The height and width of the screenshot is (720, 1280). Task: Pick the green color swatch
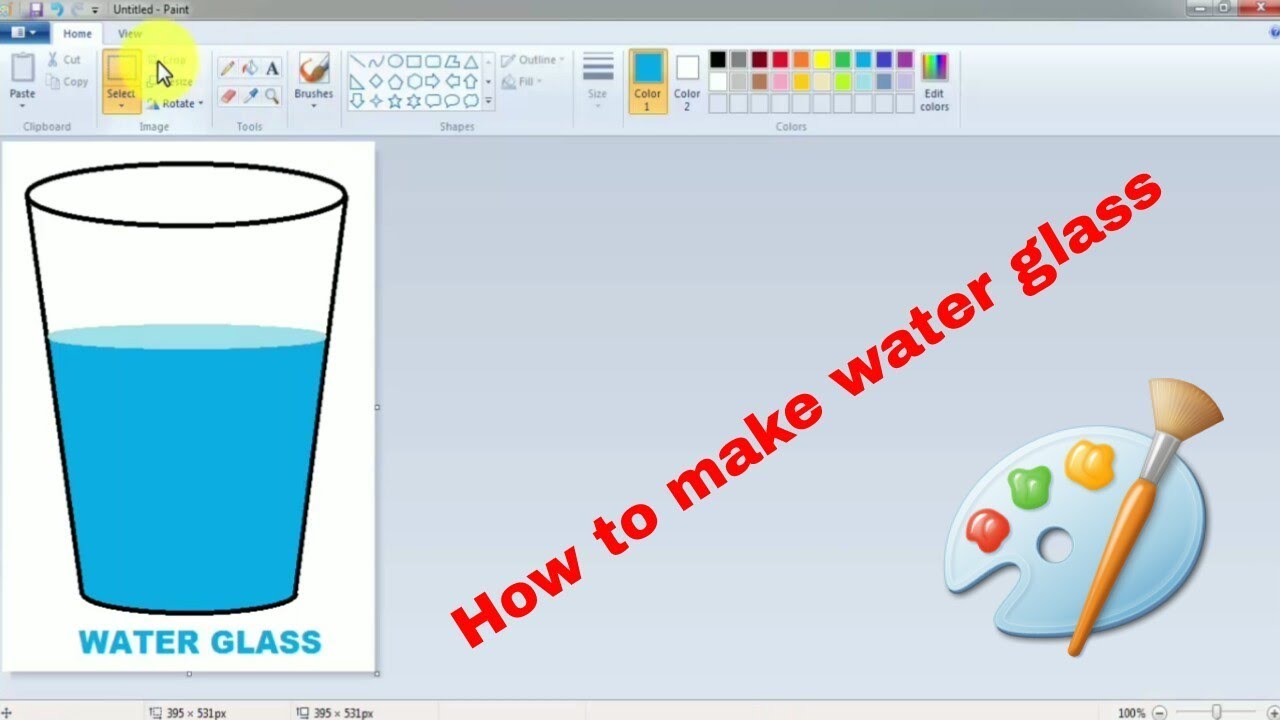[843, 60]
